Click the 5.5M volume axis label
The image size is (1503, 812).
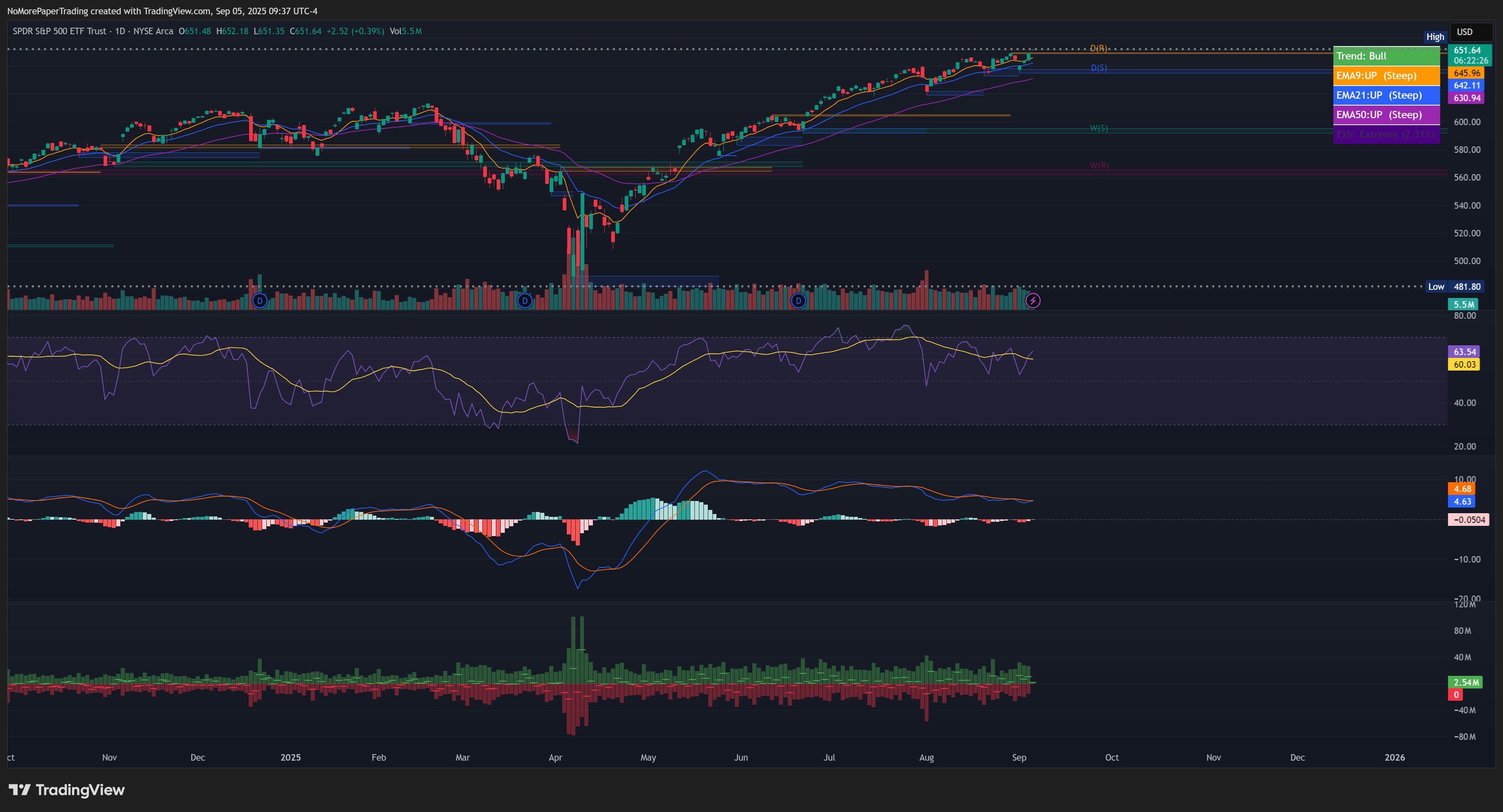[x=1463, y=304]
